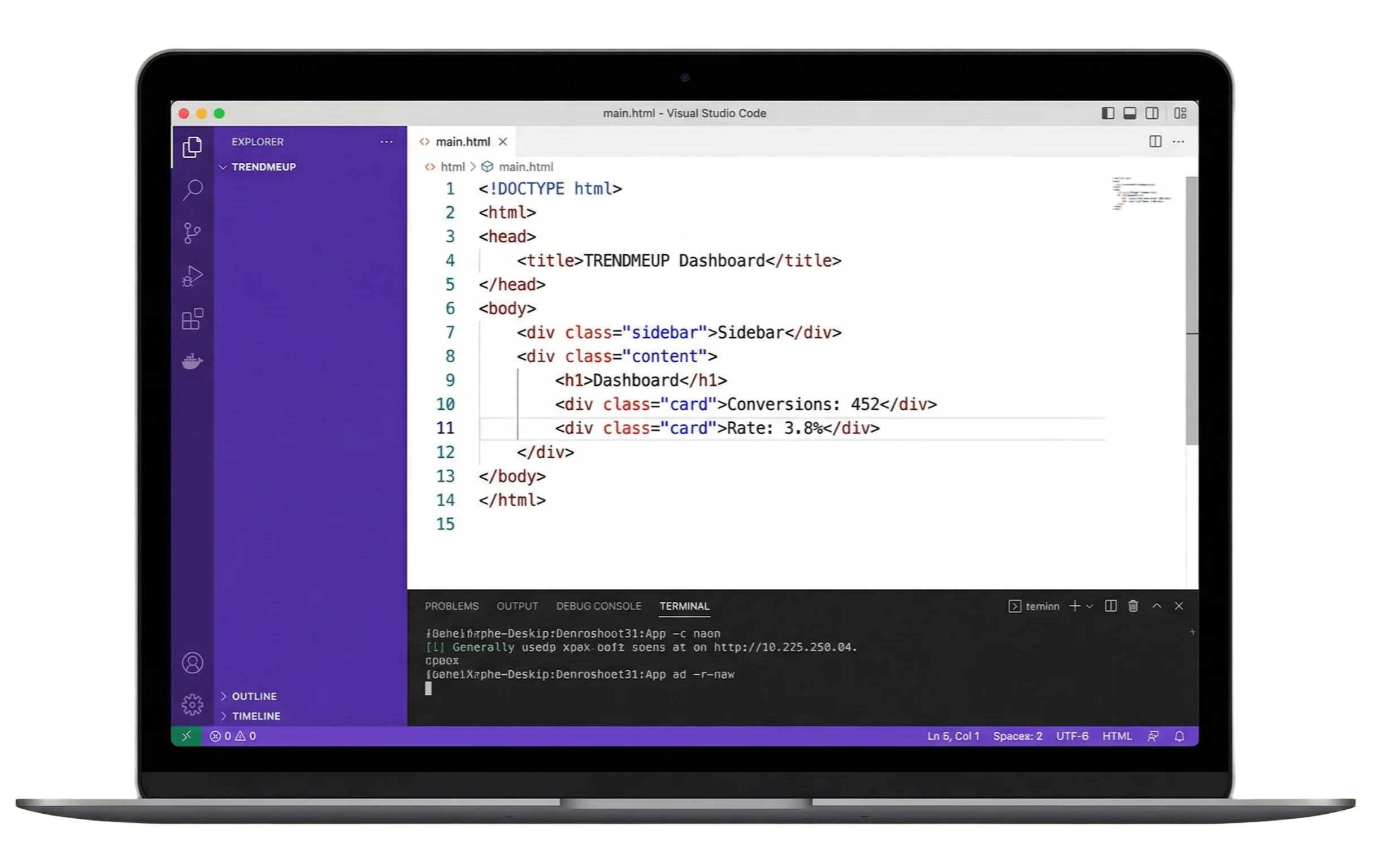Open the Search view
The height and width of the screenshot is (868, 1373).
point(193,189)
